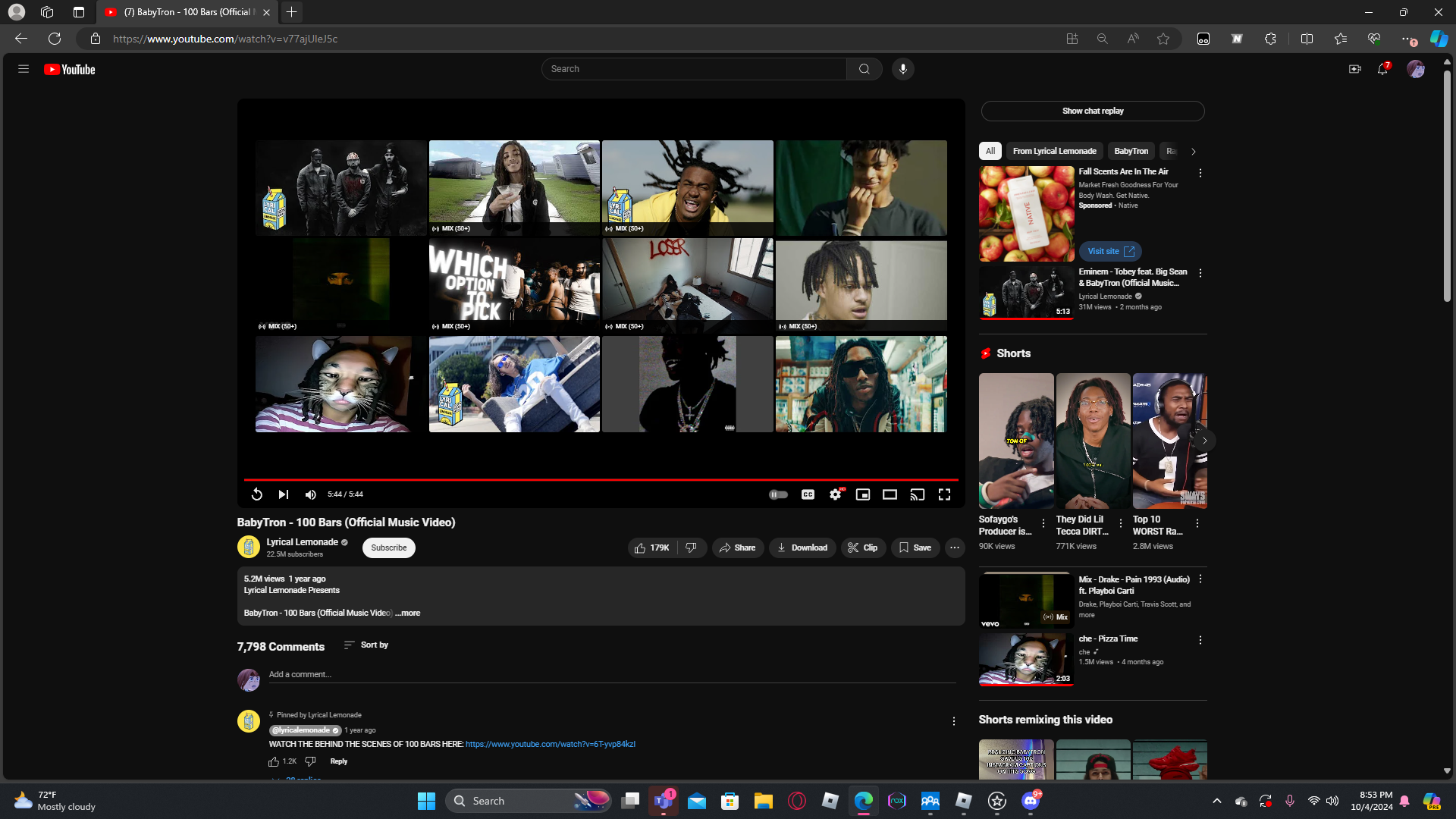The width and height of the screenshot is (1456, 819).
Task: Open browser Extensions puzzle icon
Action: tap(1270, 39)
